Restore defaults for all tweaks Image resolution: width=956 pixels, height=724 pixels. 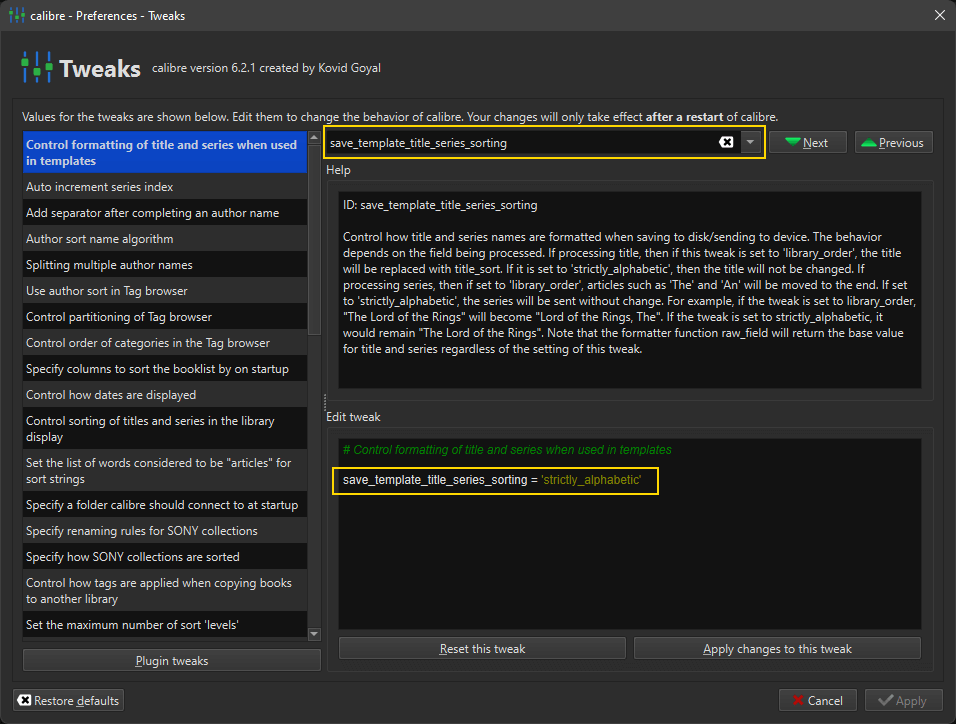69,700
